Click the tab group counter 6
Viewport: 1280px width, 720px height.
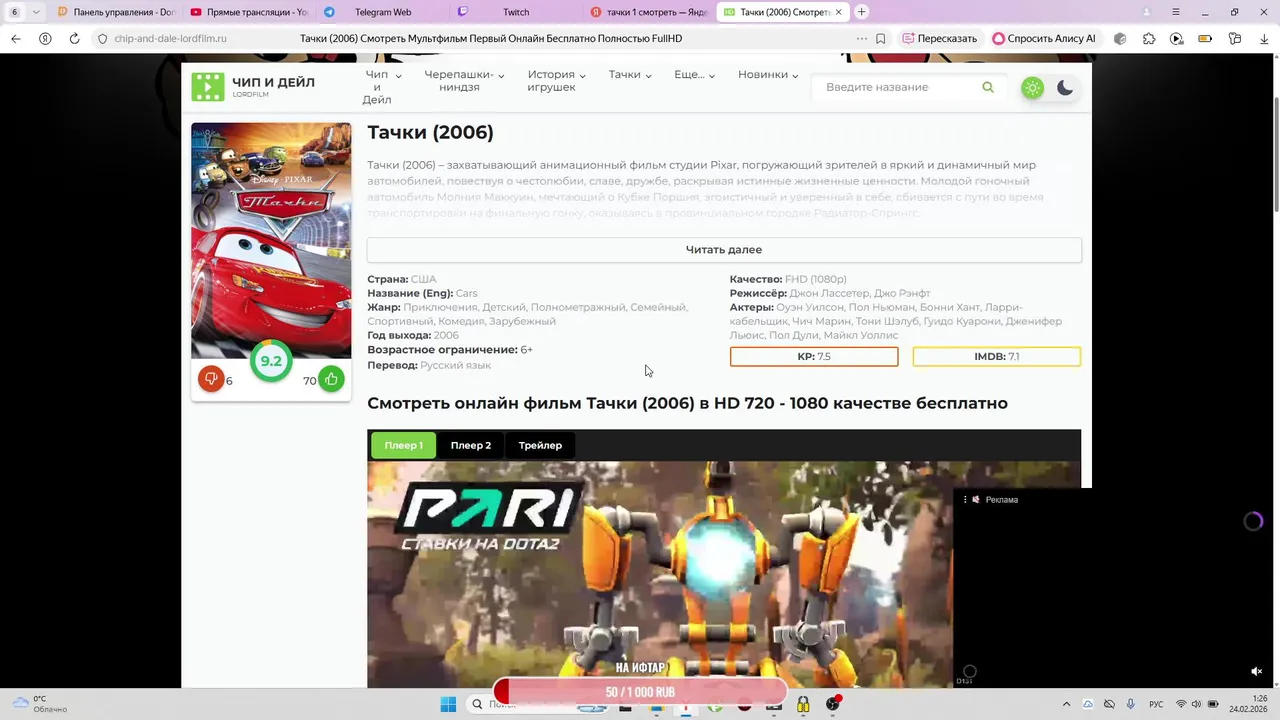click(14, 12)
